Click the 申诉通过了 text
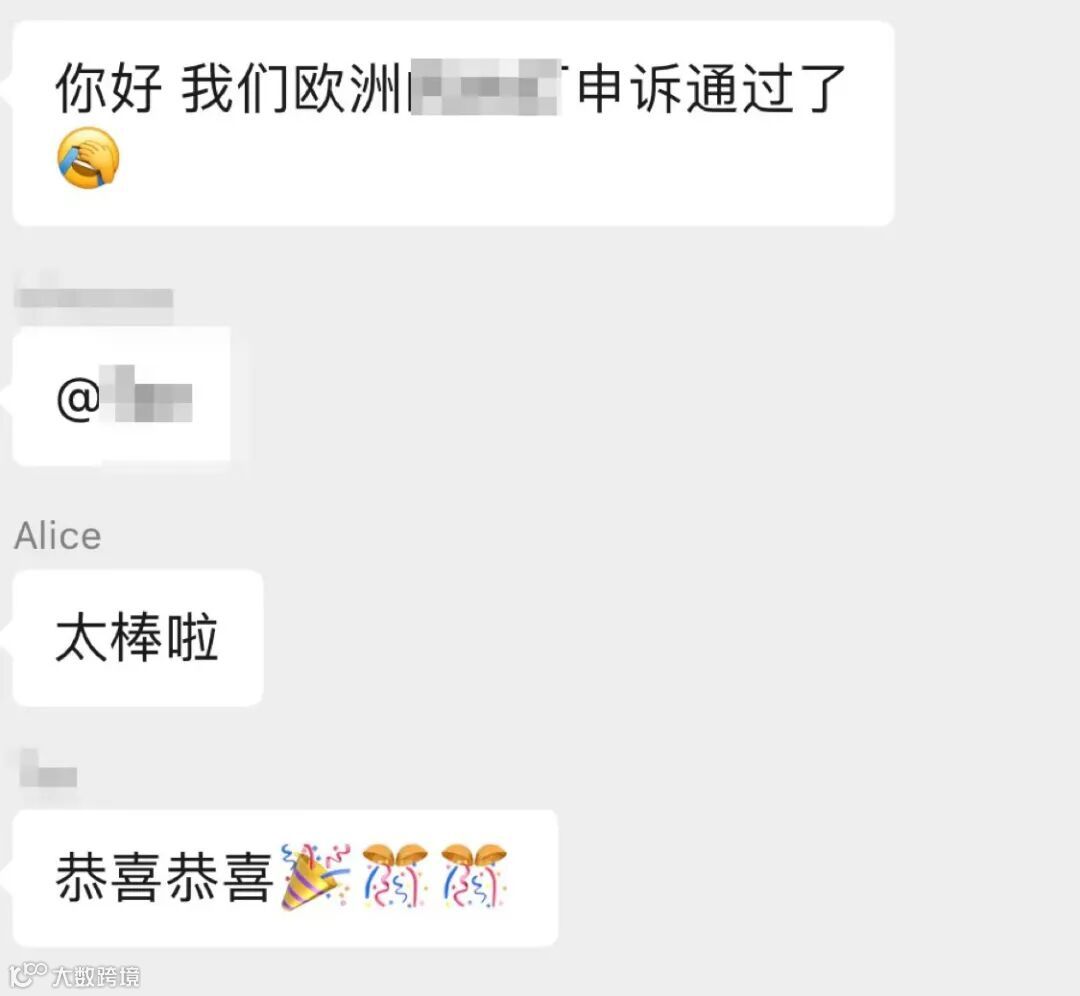This screenshot has height=996, width=1080. point(712,87)
